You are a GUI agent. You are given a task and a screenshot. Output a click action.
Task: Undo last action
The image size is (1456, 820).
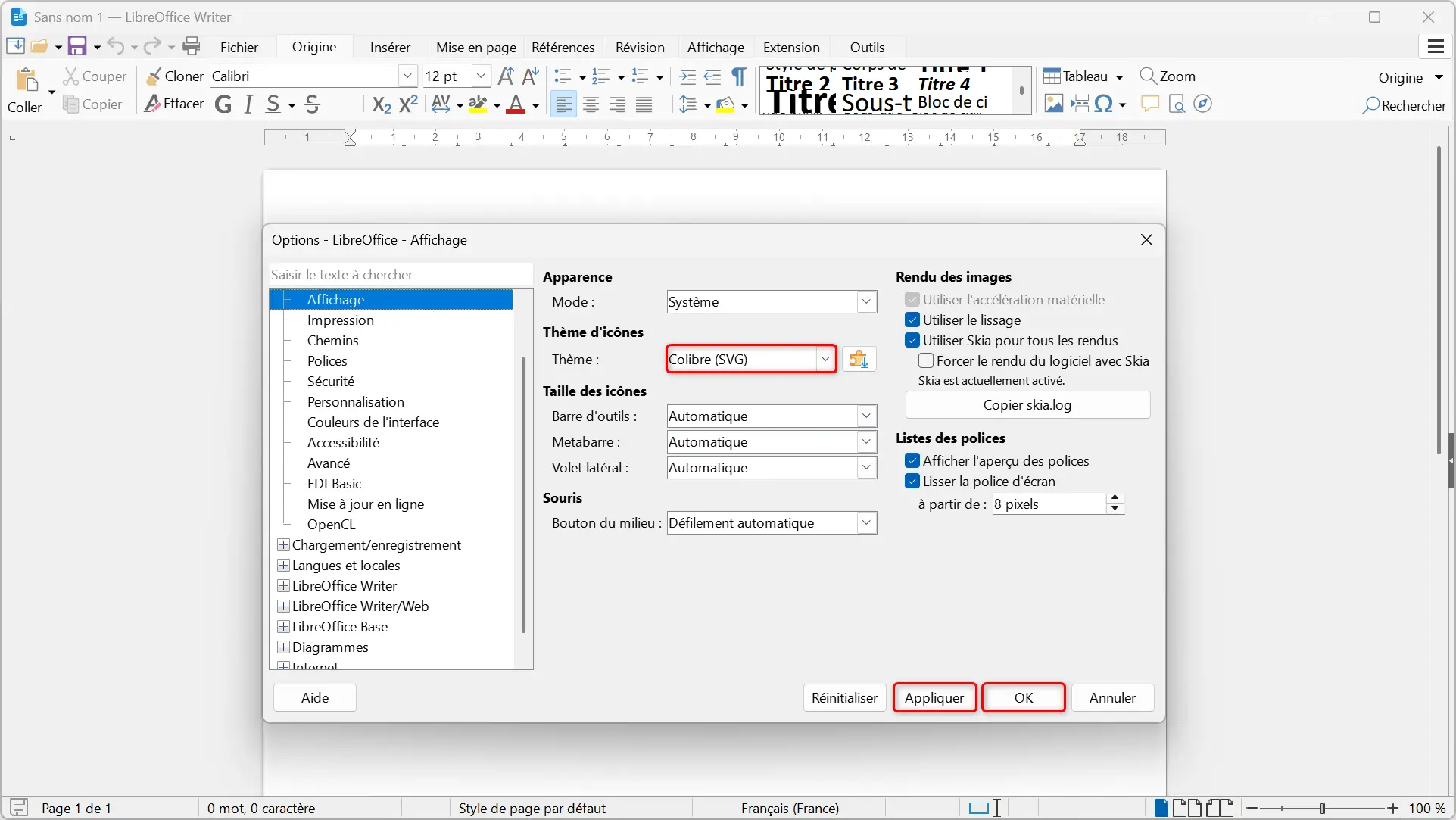coord(115,46)
